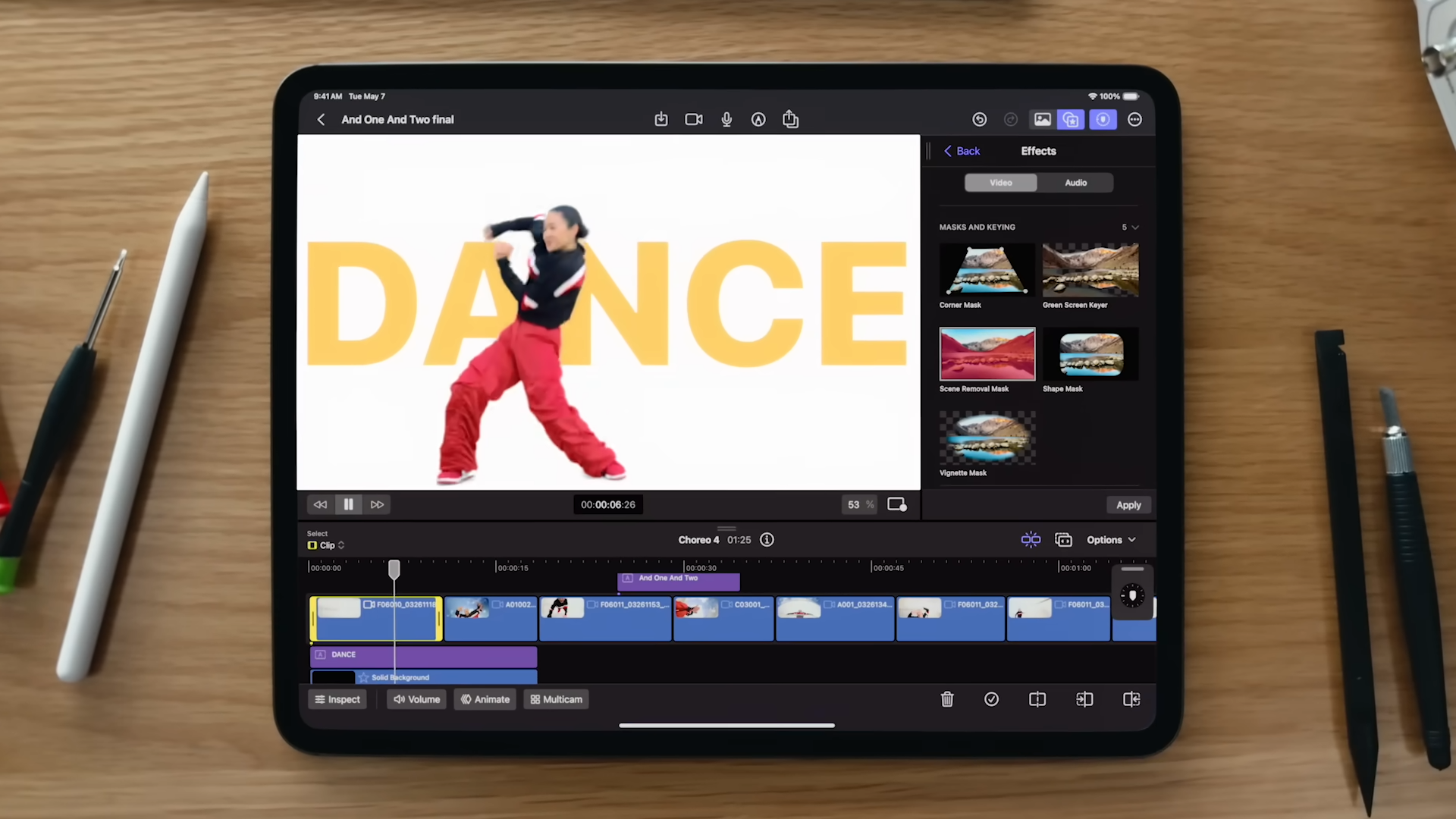Fast-forward with the forward playback button
Screen dimensions: 1456x819
pos(377,504)
